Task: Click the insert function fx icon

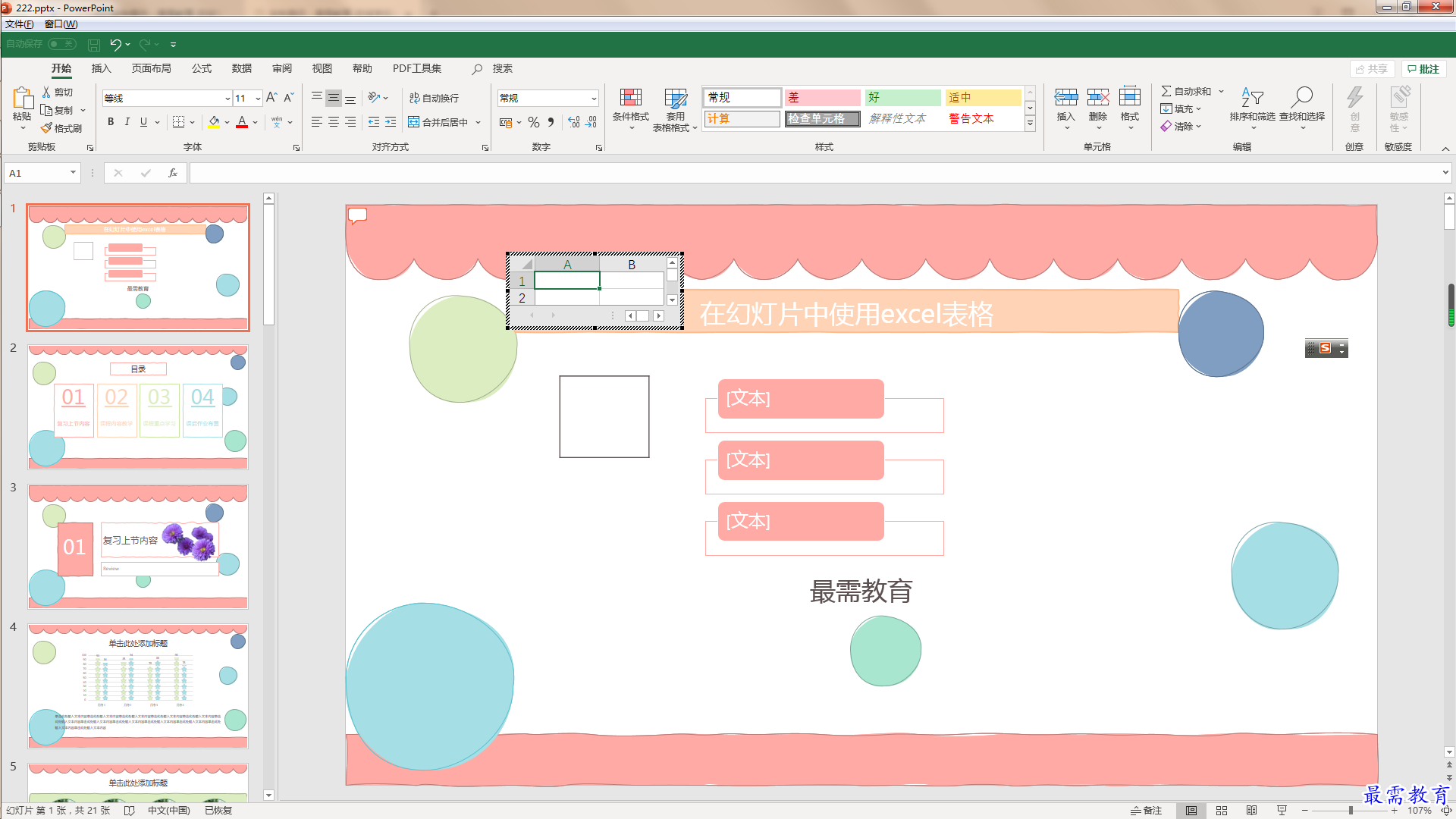Action: coord(173,173)
